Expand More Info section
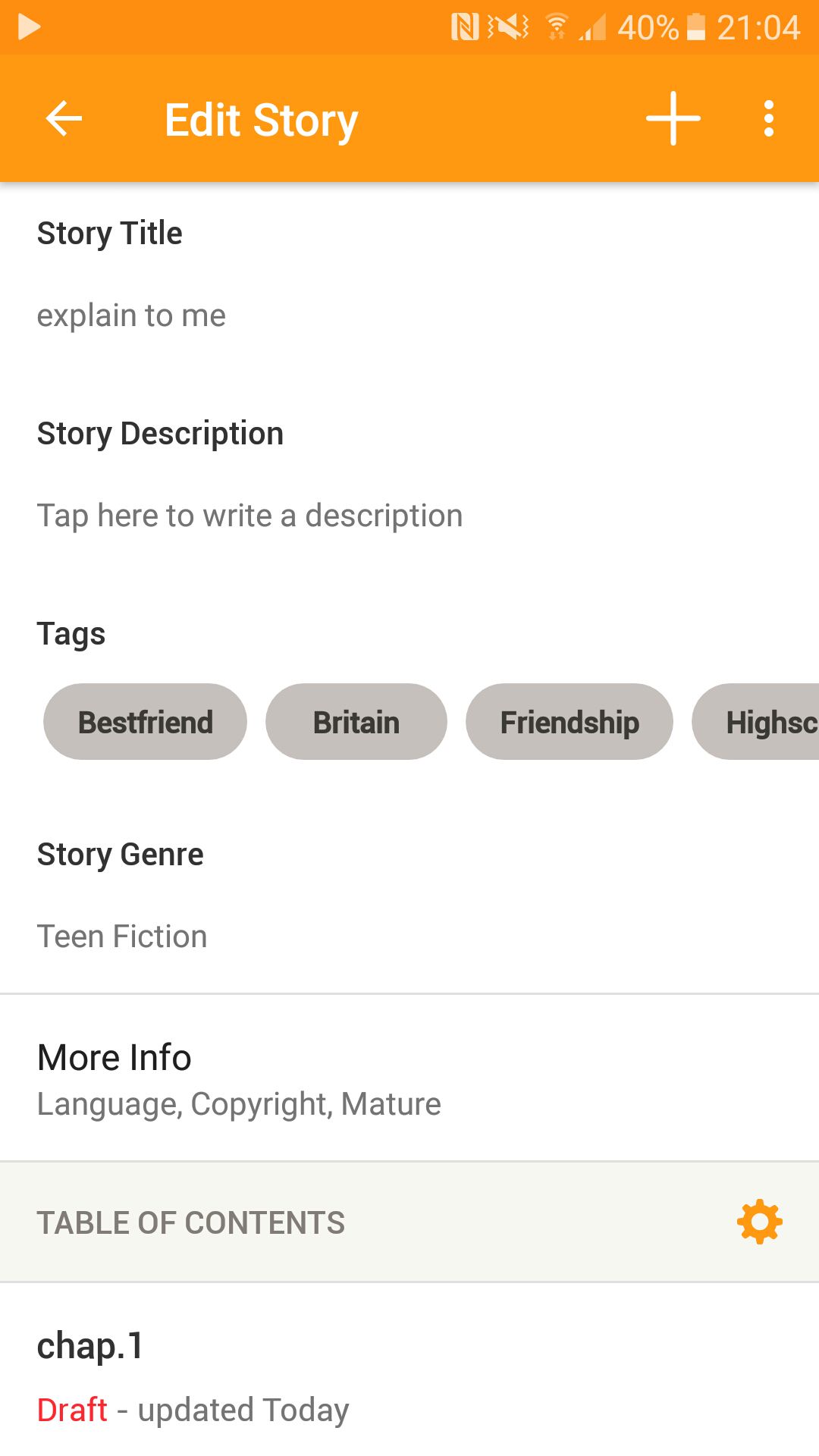 coord(409,1078)
